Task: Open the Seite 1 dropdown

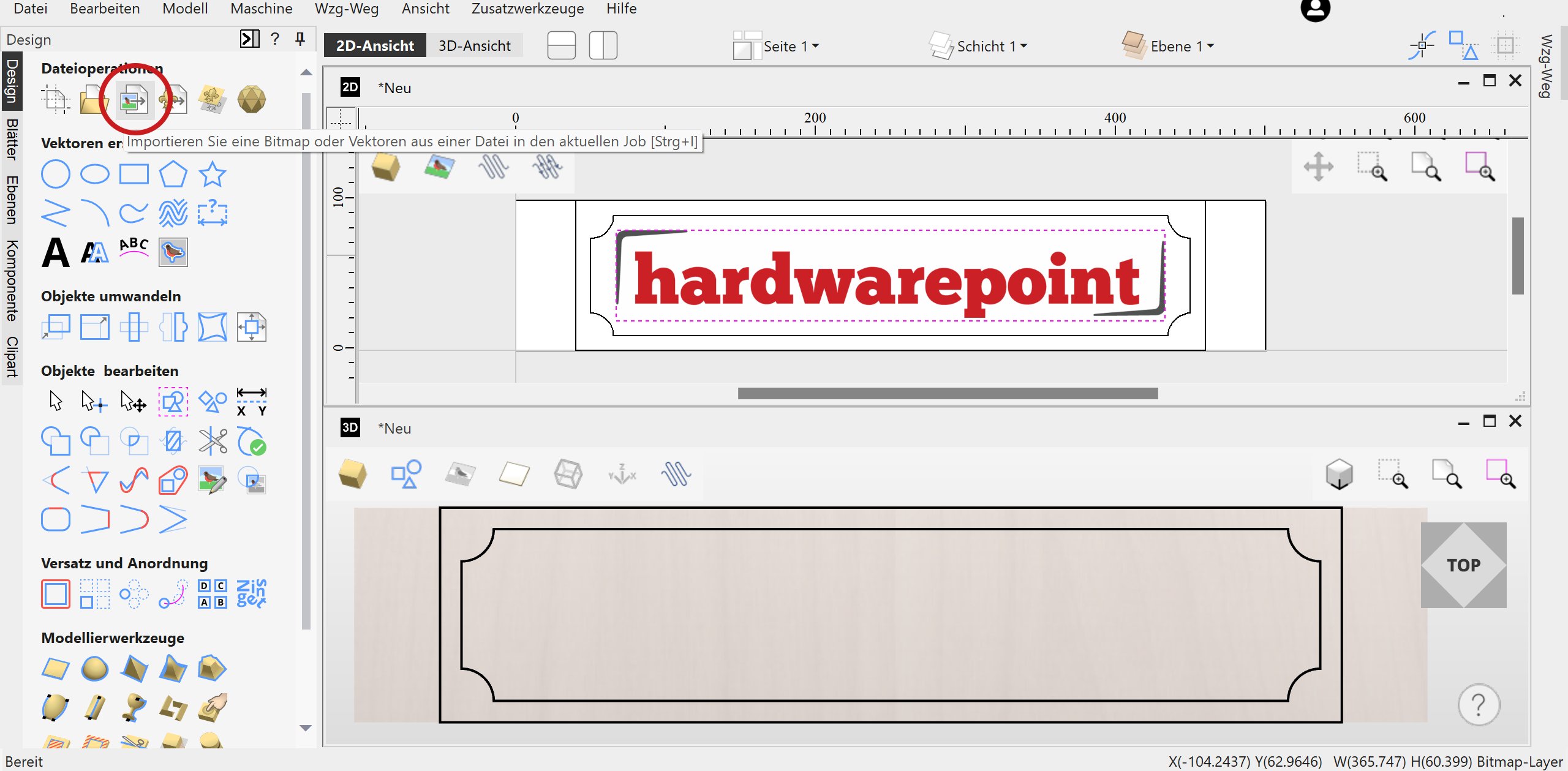Action: point(777,46)
